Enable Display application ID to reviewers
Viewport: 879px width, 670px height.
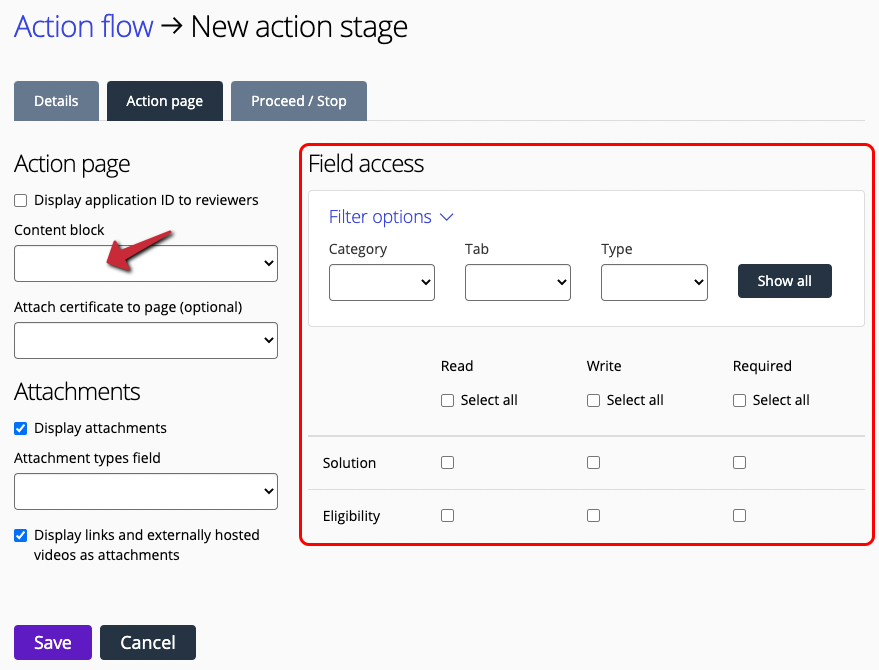click(21, 201)
